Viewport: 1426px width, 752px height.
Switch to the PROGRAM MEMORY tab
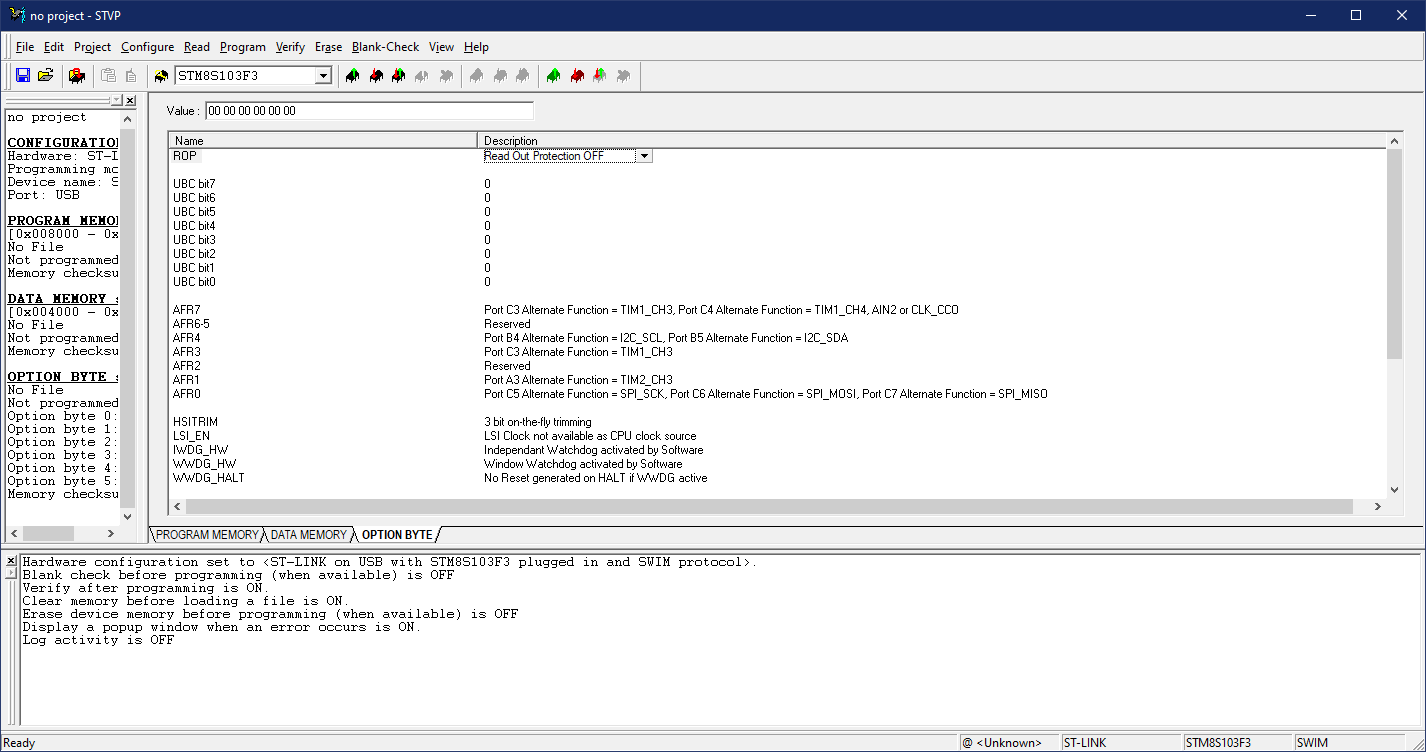coord(207,535)
